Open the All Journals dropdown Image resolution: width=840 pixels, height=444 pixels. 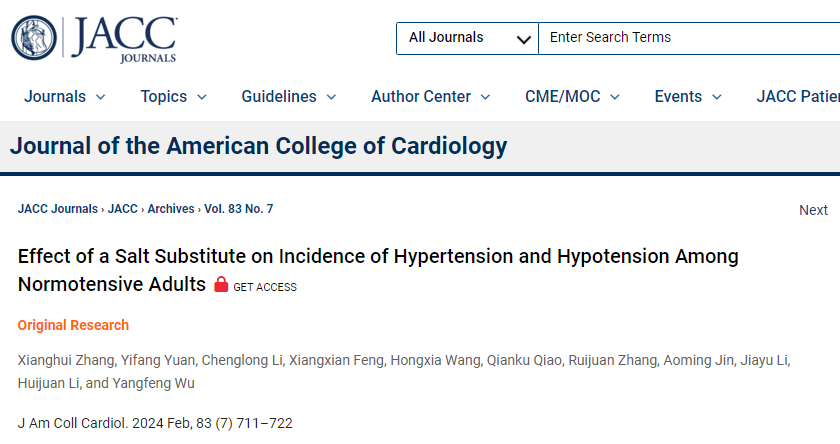click(467, 38)
